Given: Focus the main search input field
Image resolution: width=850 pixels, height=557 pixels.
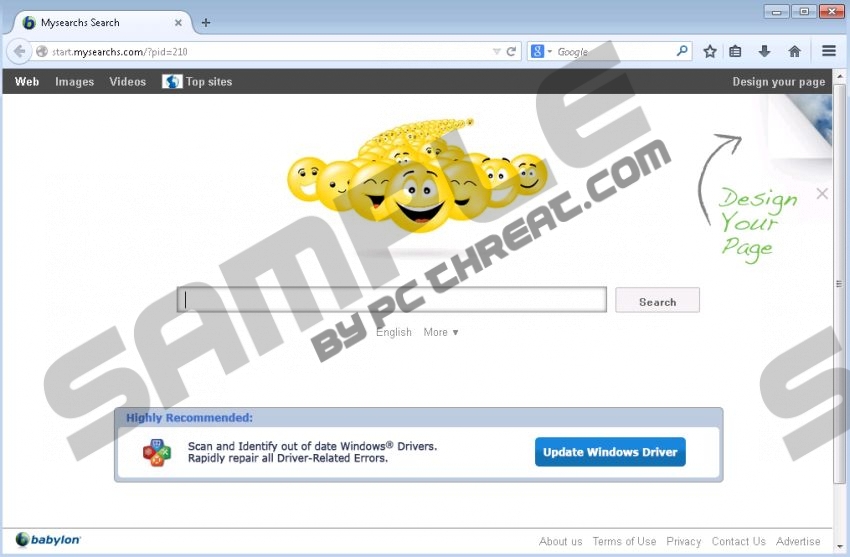Looking at the screenshot, I should 392,300.
